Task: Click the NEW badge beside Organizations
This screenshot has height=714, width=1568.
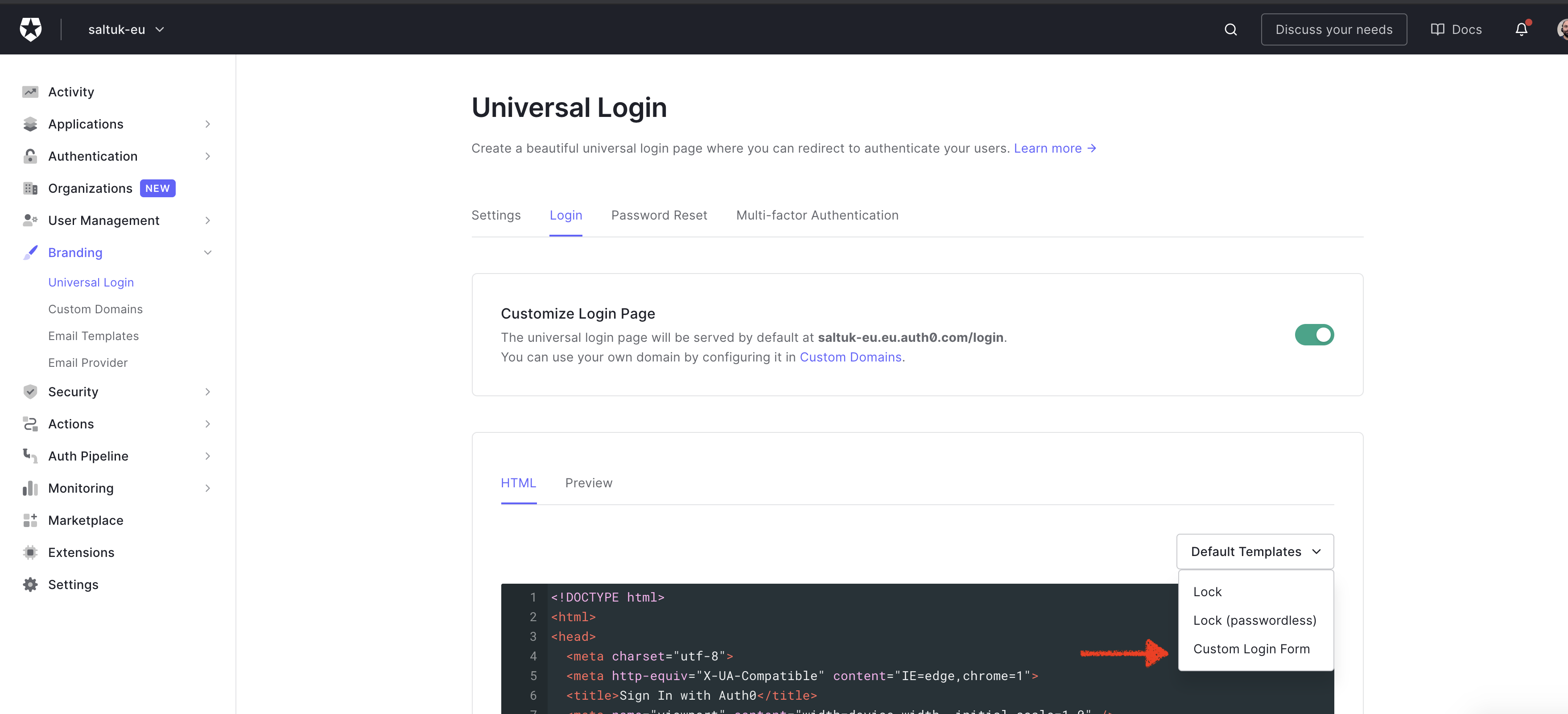Action: coord(158,188)
